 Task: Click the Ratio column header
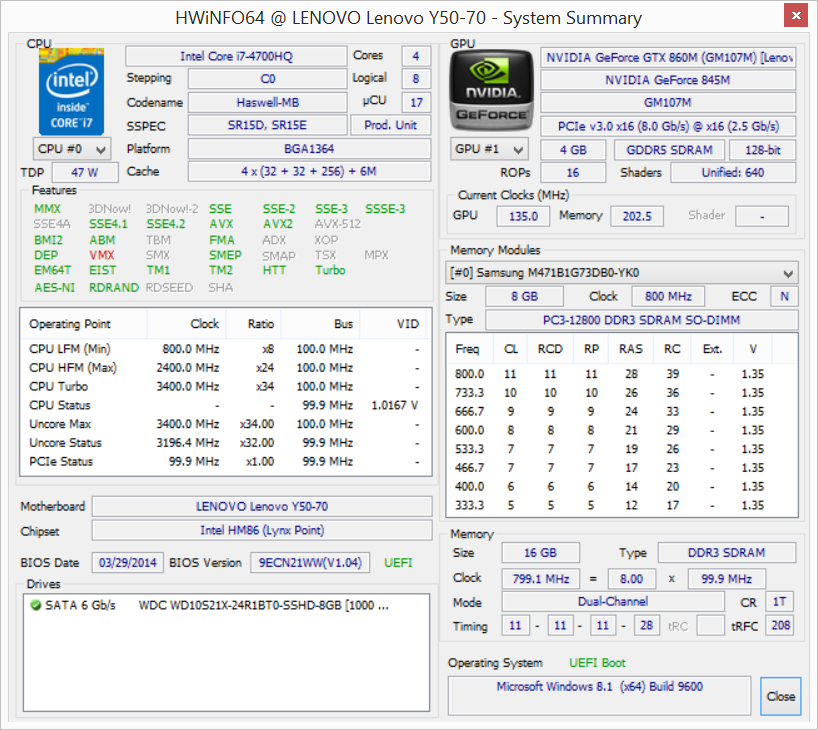(253, 324)
